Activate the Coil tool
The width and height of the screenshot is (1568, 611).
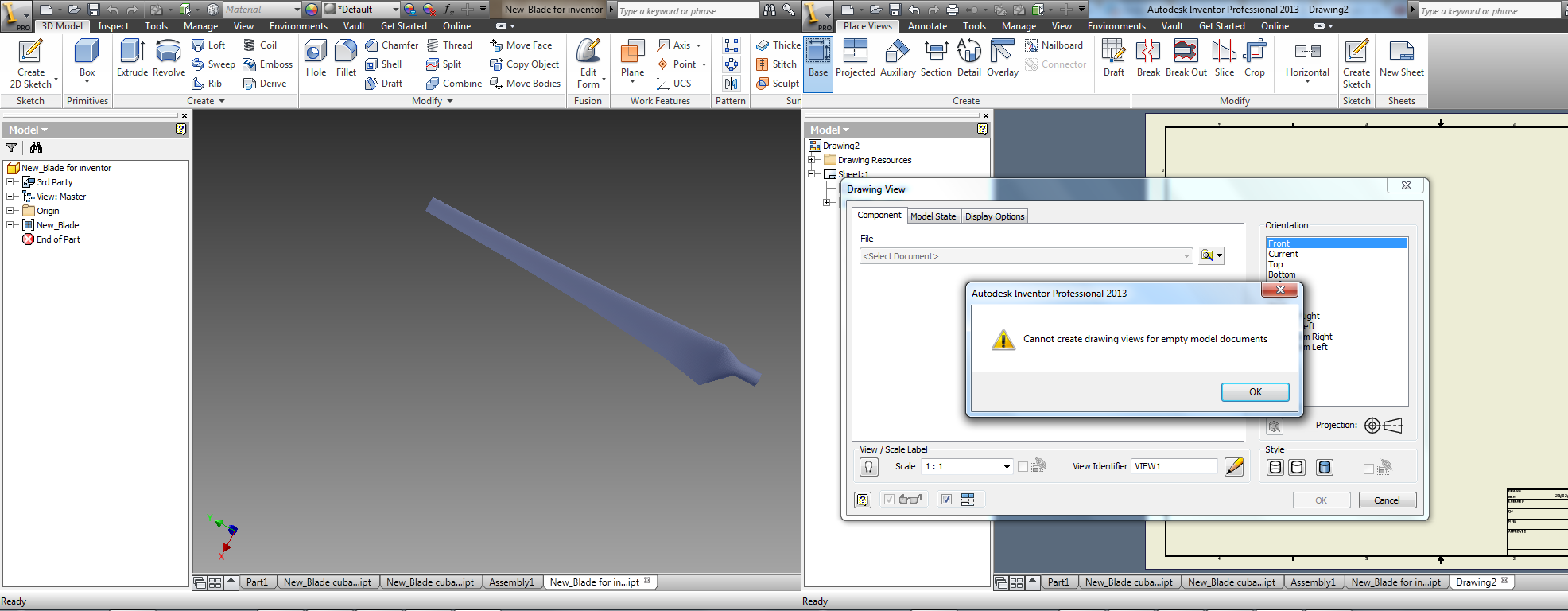260,45
